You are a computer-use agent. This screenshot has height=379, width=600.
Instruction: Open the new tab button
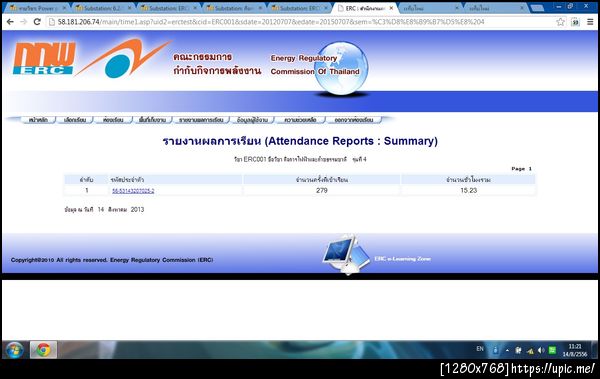537,8
